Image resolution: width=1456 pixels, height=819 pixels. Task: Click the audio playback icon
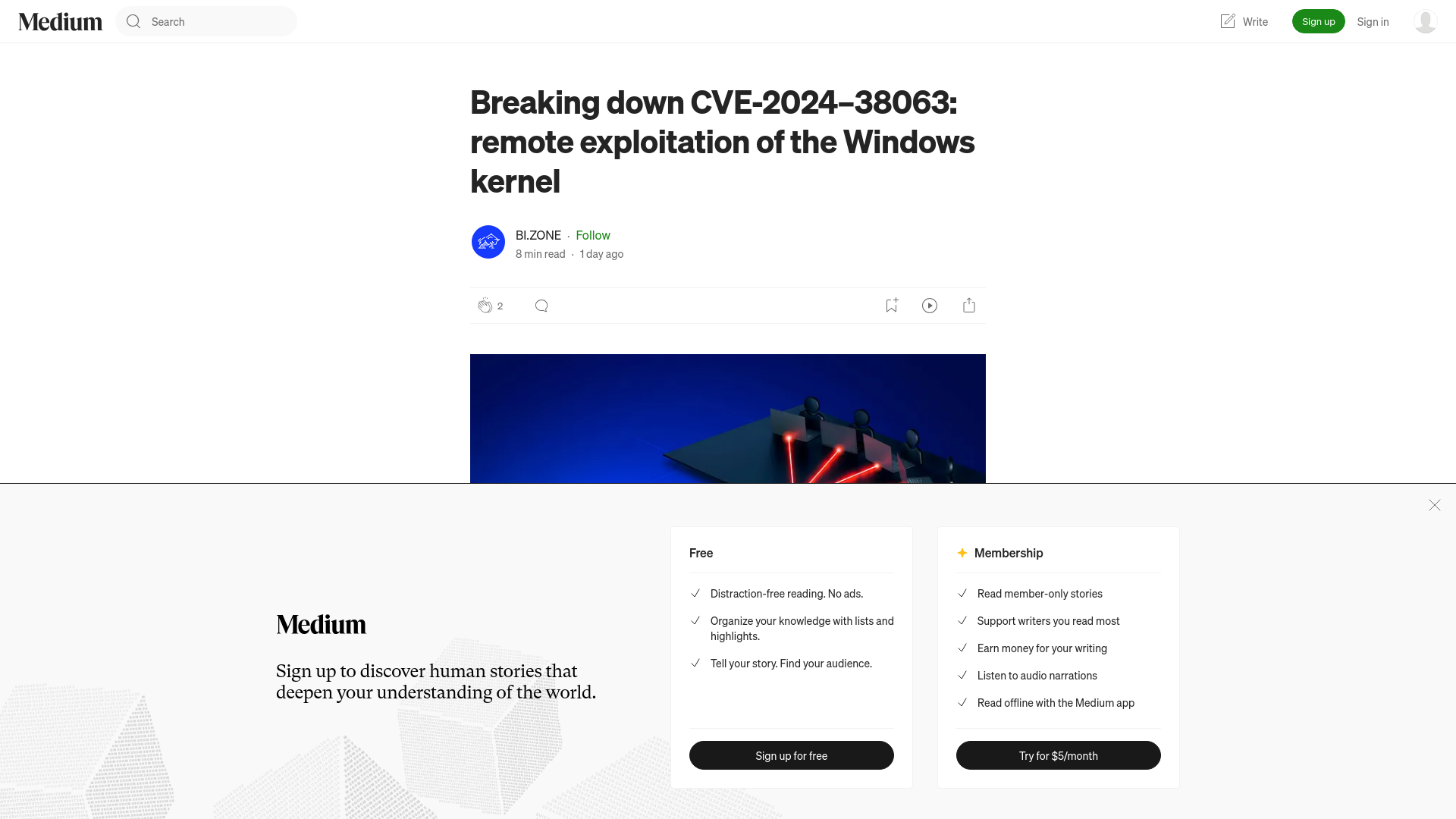click(x=930, y=305)
